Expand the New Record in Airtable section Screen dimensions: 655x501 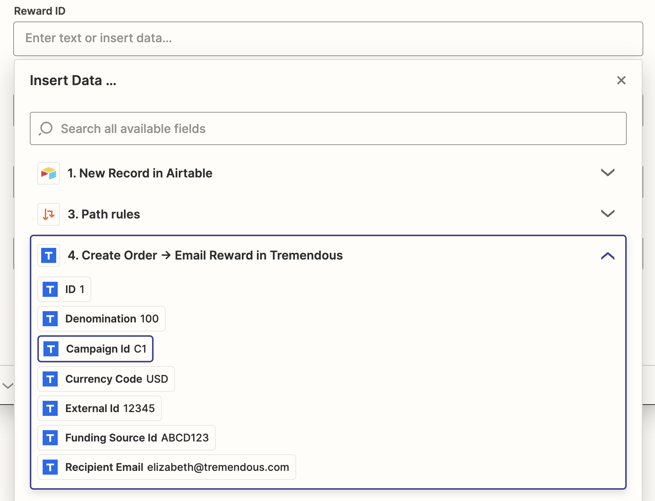(x=607, y=173)
